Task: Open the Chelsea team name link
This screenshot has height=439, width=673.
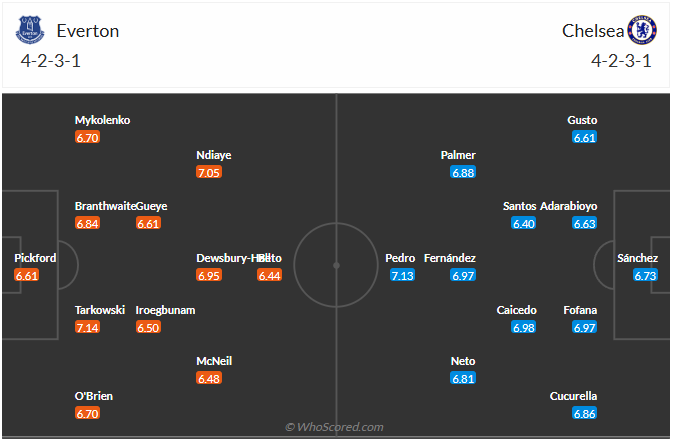Action: tap(592, 31)
